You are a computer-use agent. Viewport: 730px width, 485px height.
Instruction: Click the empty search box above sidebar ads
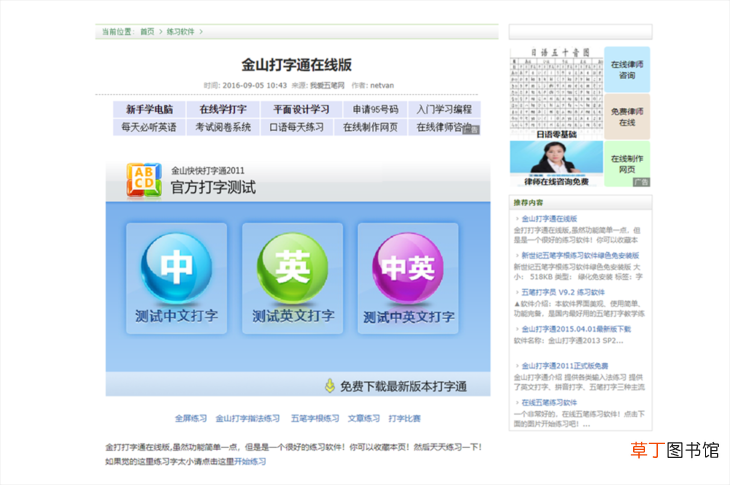click(580, 32)
